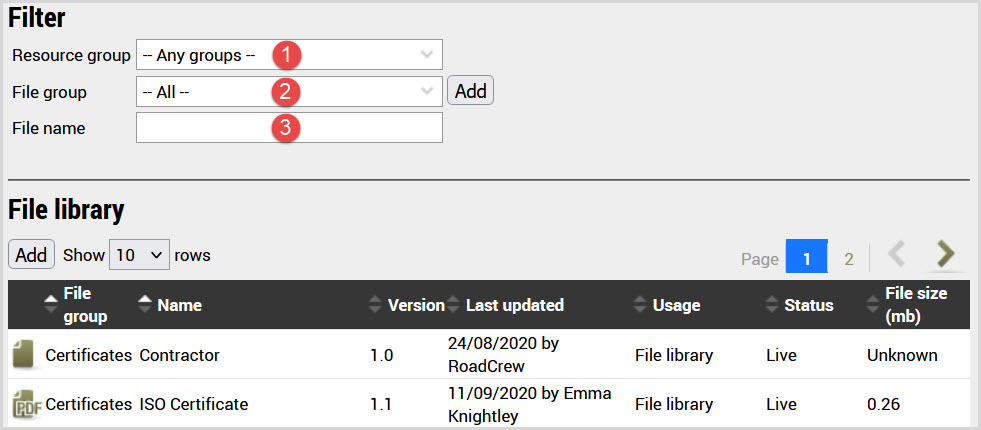Expand the File group dropdown
This screenshot has width=981, height=430.
click(289, 92)
